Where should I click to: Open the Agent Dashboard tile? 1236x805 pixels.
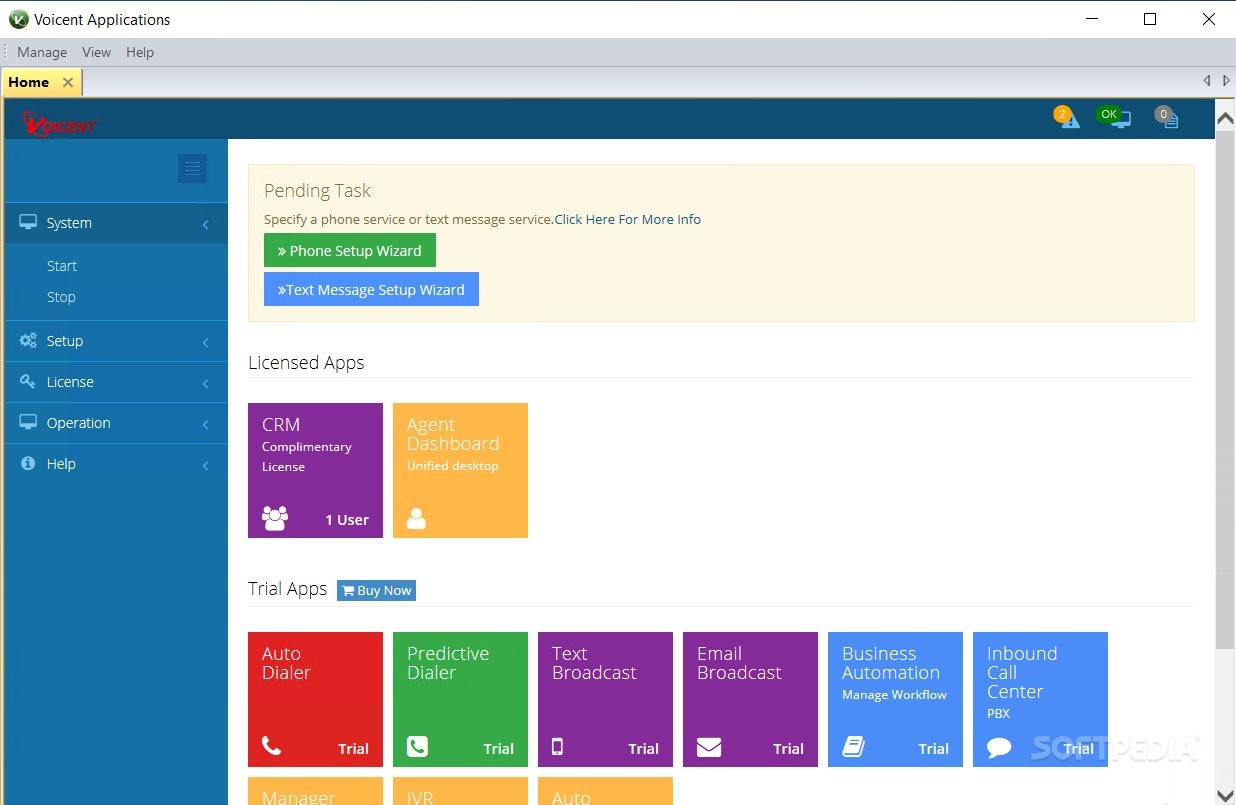tap(460, 470)
